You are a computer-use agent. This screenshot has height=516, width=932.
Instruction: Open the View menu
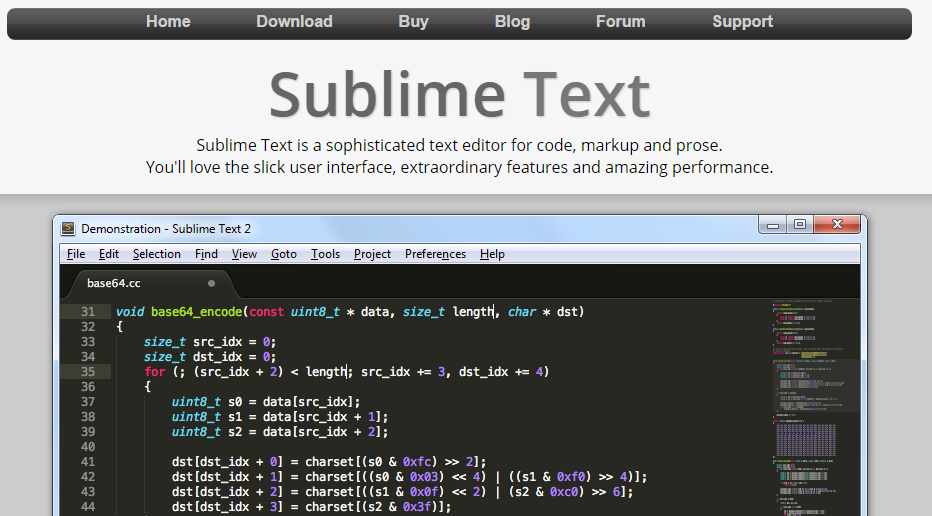coord(244,254)
